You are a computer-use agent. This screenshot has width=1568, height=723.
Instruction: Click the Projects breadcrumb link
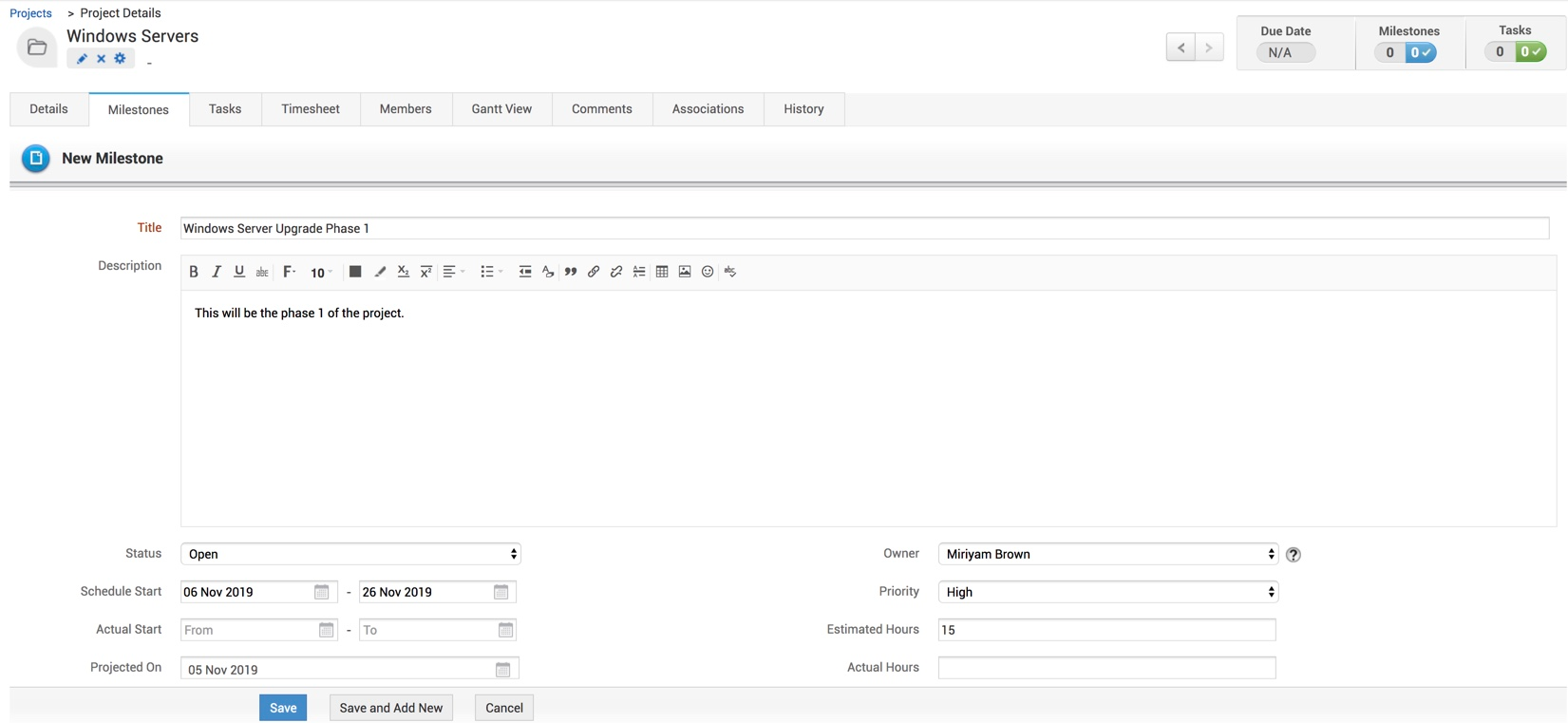click(31, 13)
